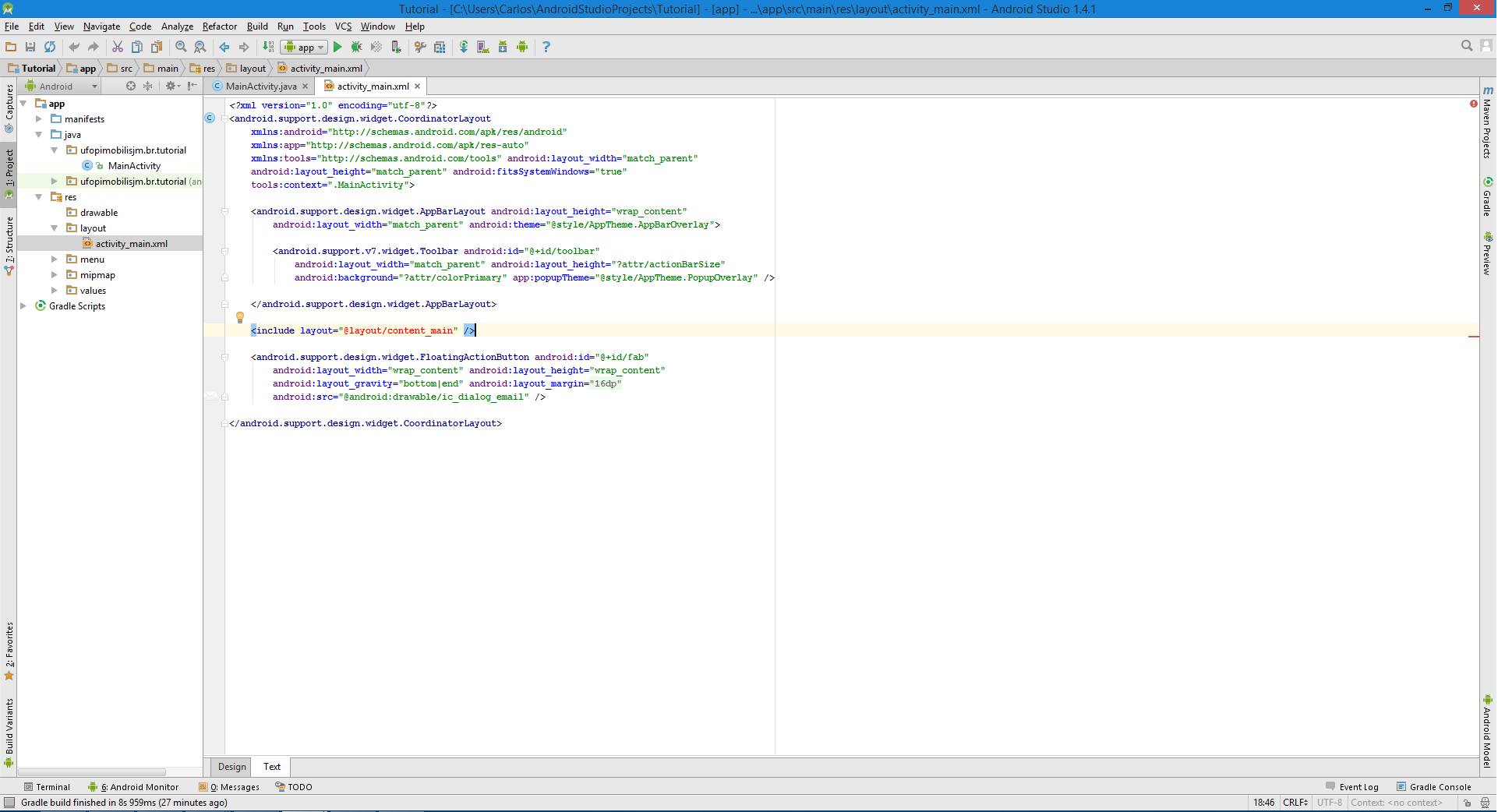1498x812 pixels.
Task: Open the Terminal tool window
Action: point(47,787)
